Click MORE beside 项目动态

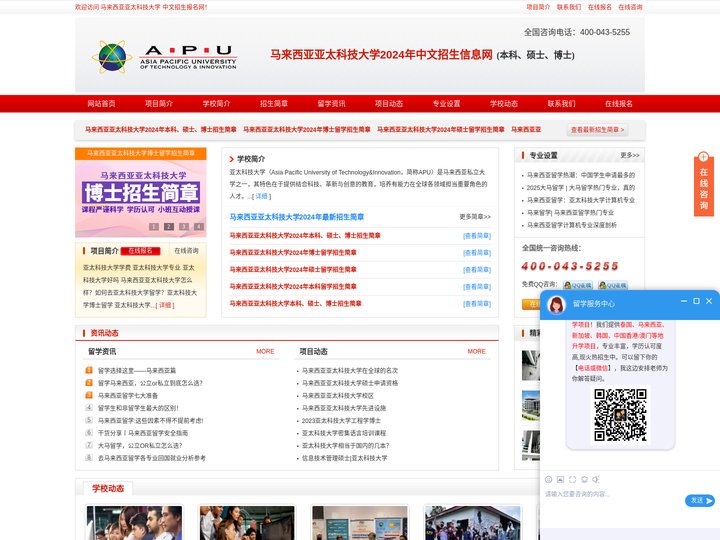(476, 351)
